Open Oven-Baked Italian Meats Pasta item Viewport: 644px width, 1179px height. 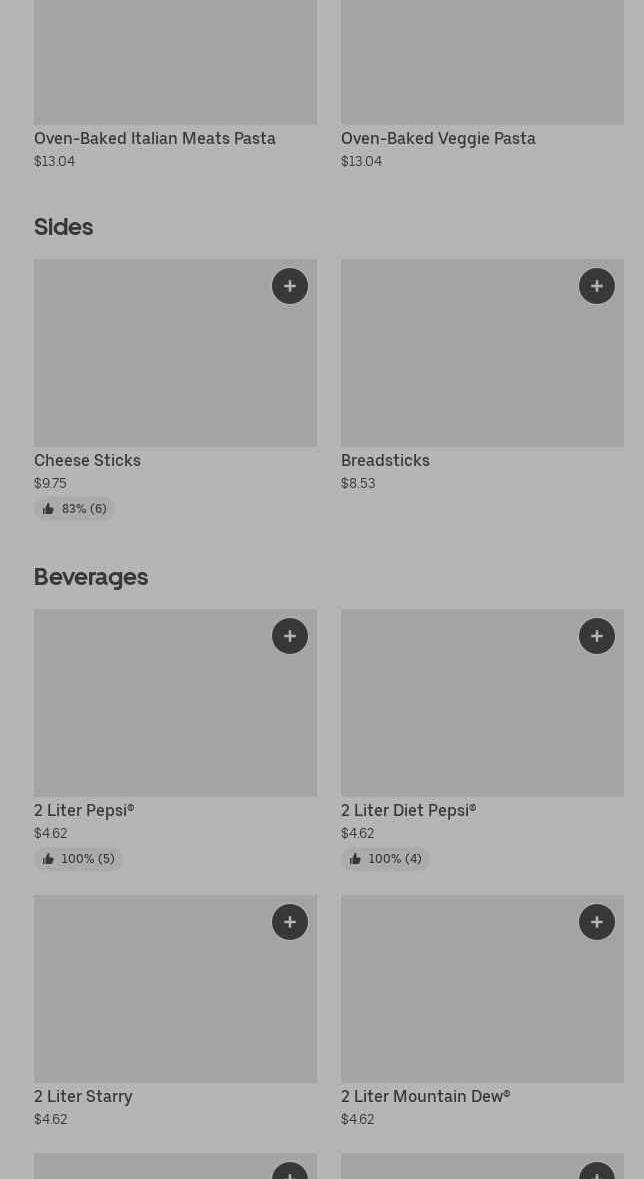pos(155,139)
